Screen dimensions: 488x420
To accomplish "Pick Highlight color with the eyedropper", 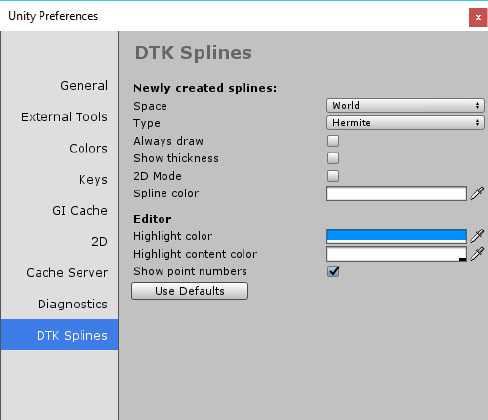I will pos(477,236).
